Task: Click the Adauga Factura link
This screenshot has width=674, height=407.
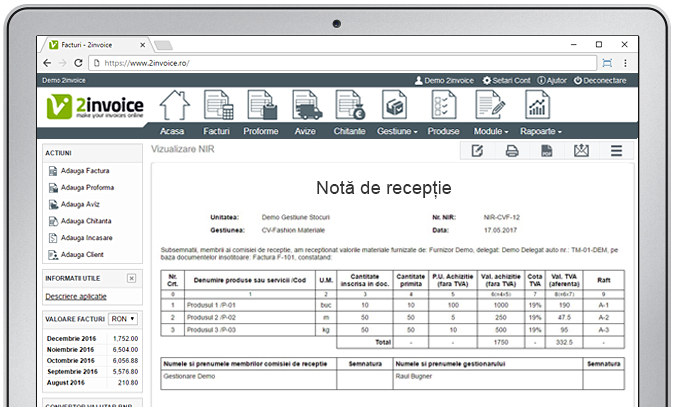Action: pyautogui.click(x=84, y=171)
